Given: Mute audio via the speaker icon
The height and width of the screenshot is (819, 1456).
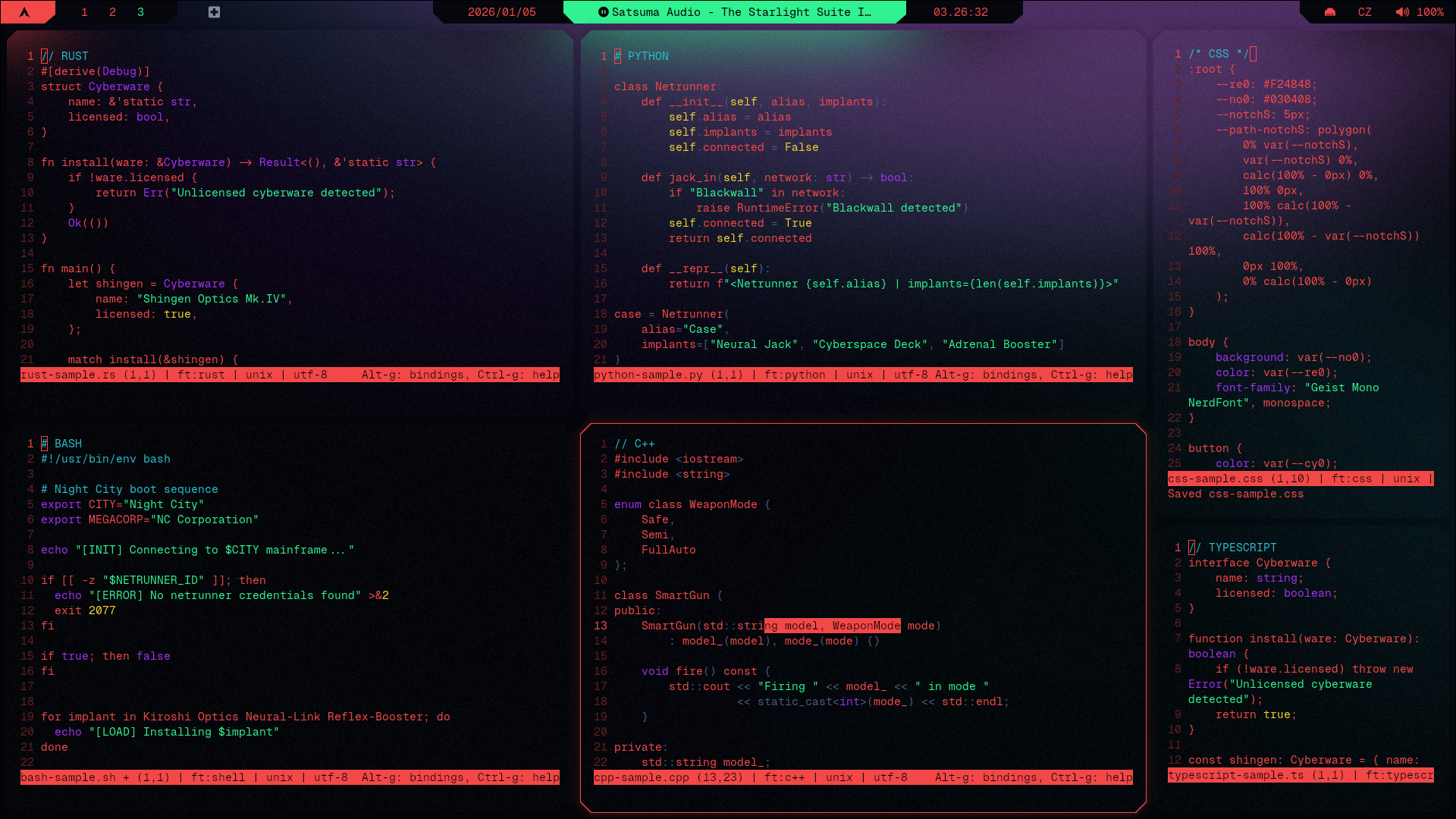Looking at the screenshot, I should click(x=1402, y=12).
